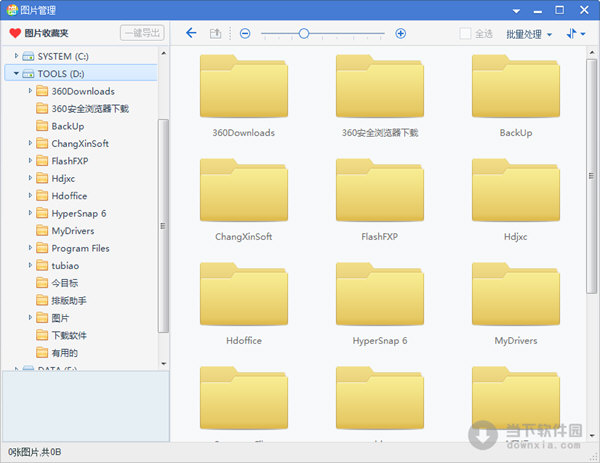Select BackUp in the folder tree
The width and height of the screenshot is (600, 463).
click(x=68, y=126)
